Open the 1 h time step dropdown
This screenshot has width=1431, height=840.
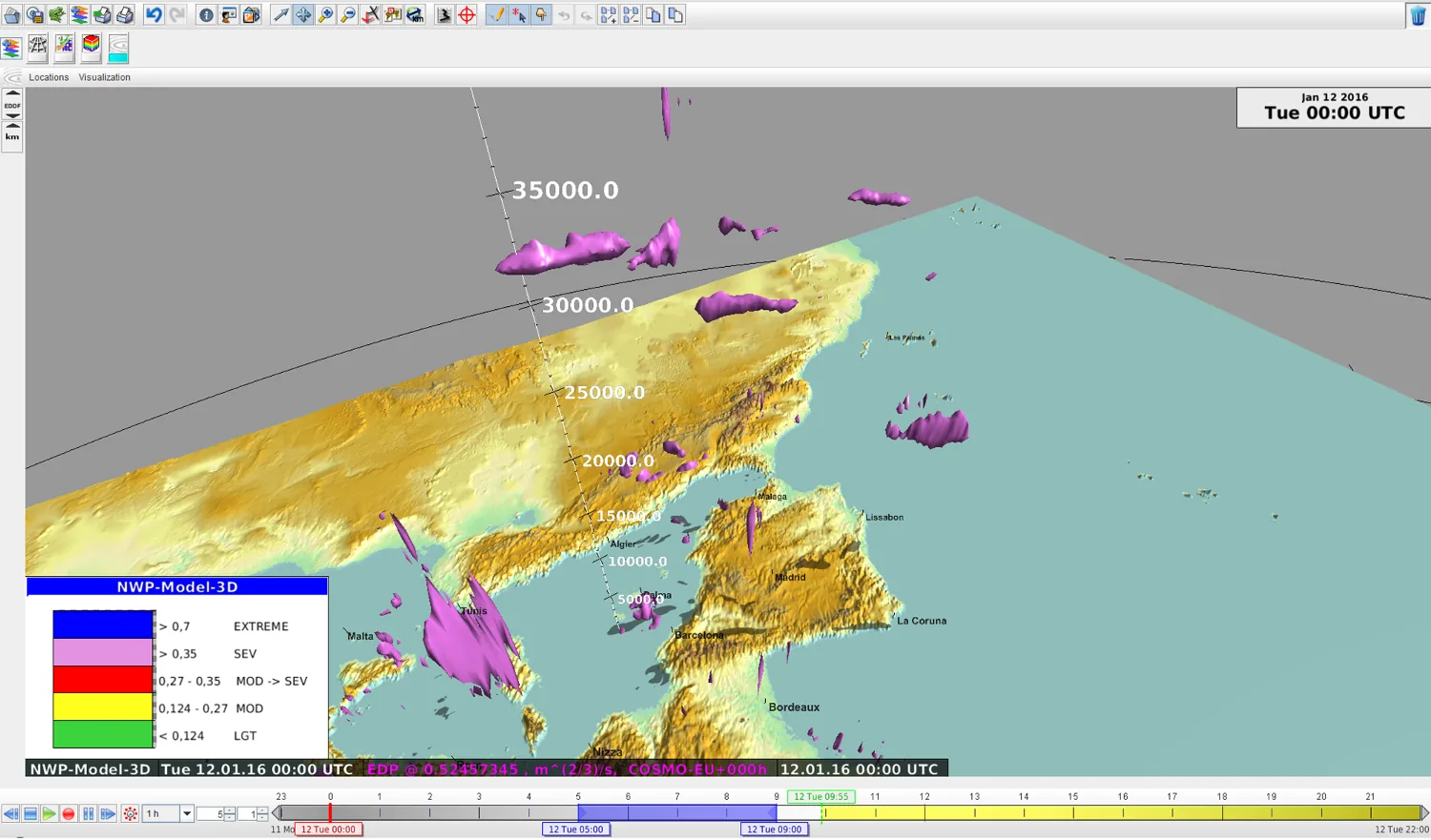pyautogui.click(x=187, y=813)
